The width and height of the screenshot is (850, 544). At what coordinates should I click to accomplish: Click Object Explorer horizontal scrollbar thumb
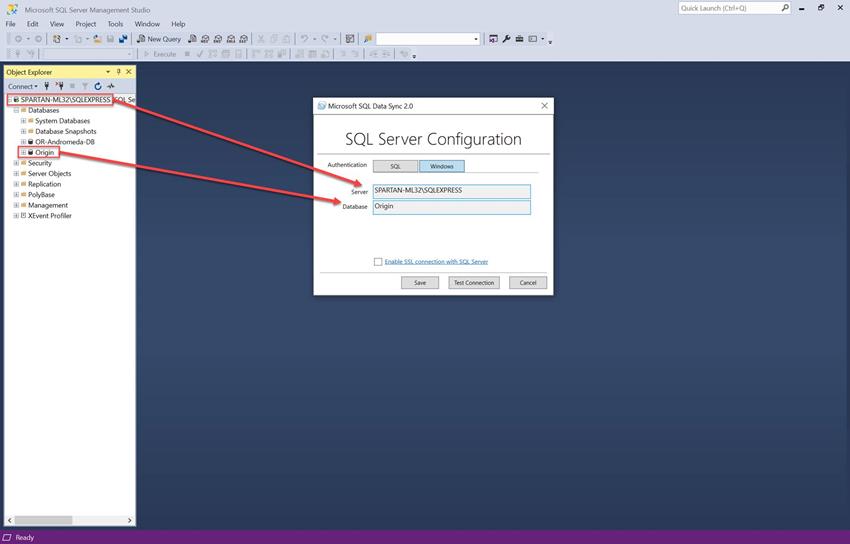tap(43, 520)
